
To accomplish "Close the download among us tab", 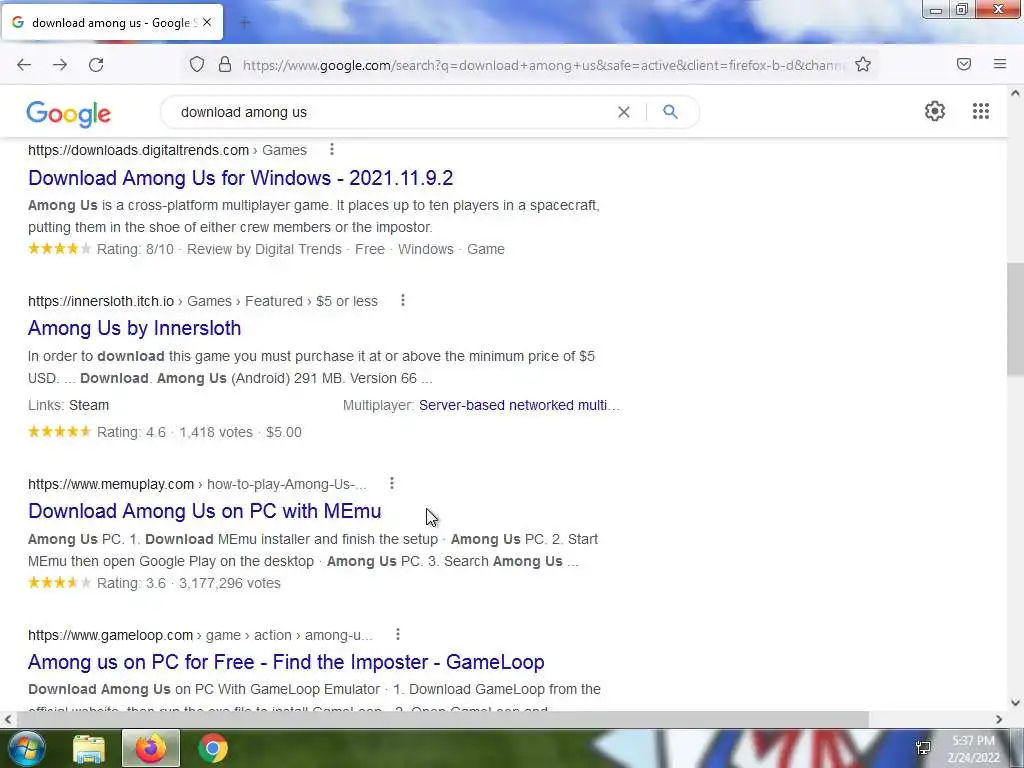I will [207, 23].
